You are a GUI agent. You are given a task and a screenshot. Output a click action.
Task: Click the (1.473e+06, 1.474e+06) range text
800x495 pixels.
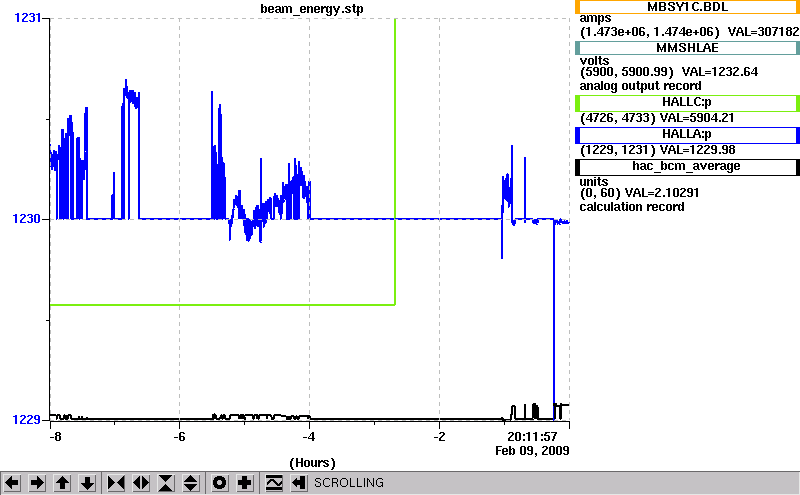(649, 32)
